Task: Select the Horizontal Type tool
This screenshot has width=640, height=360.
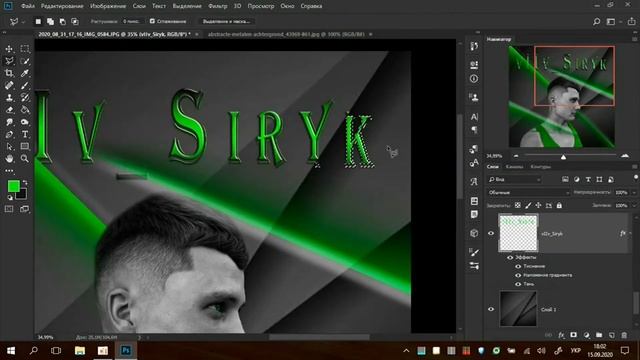Action: (x=24, y=134)
